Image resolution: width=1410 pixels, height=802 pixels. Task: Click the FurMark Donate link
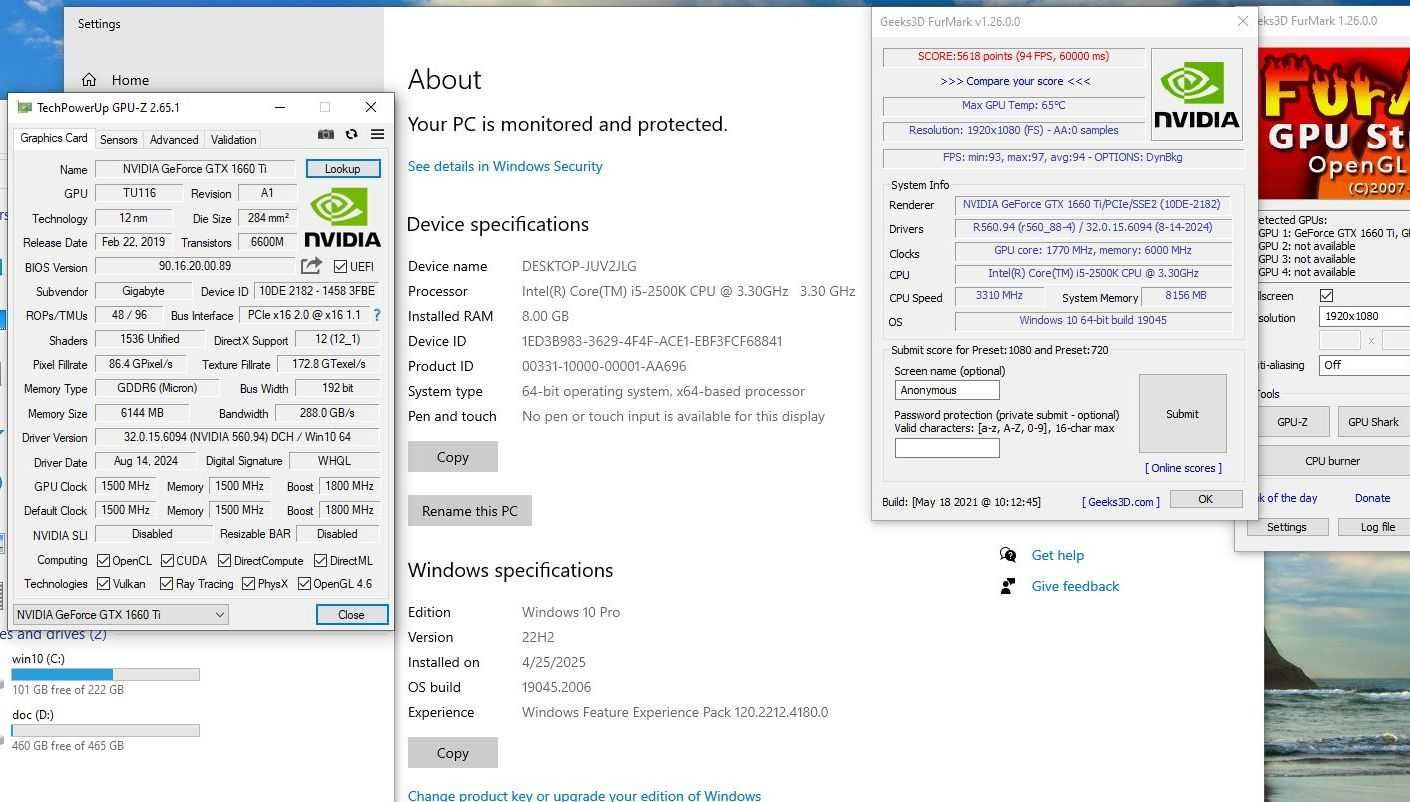(x=1372, y=498)
